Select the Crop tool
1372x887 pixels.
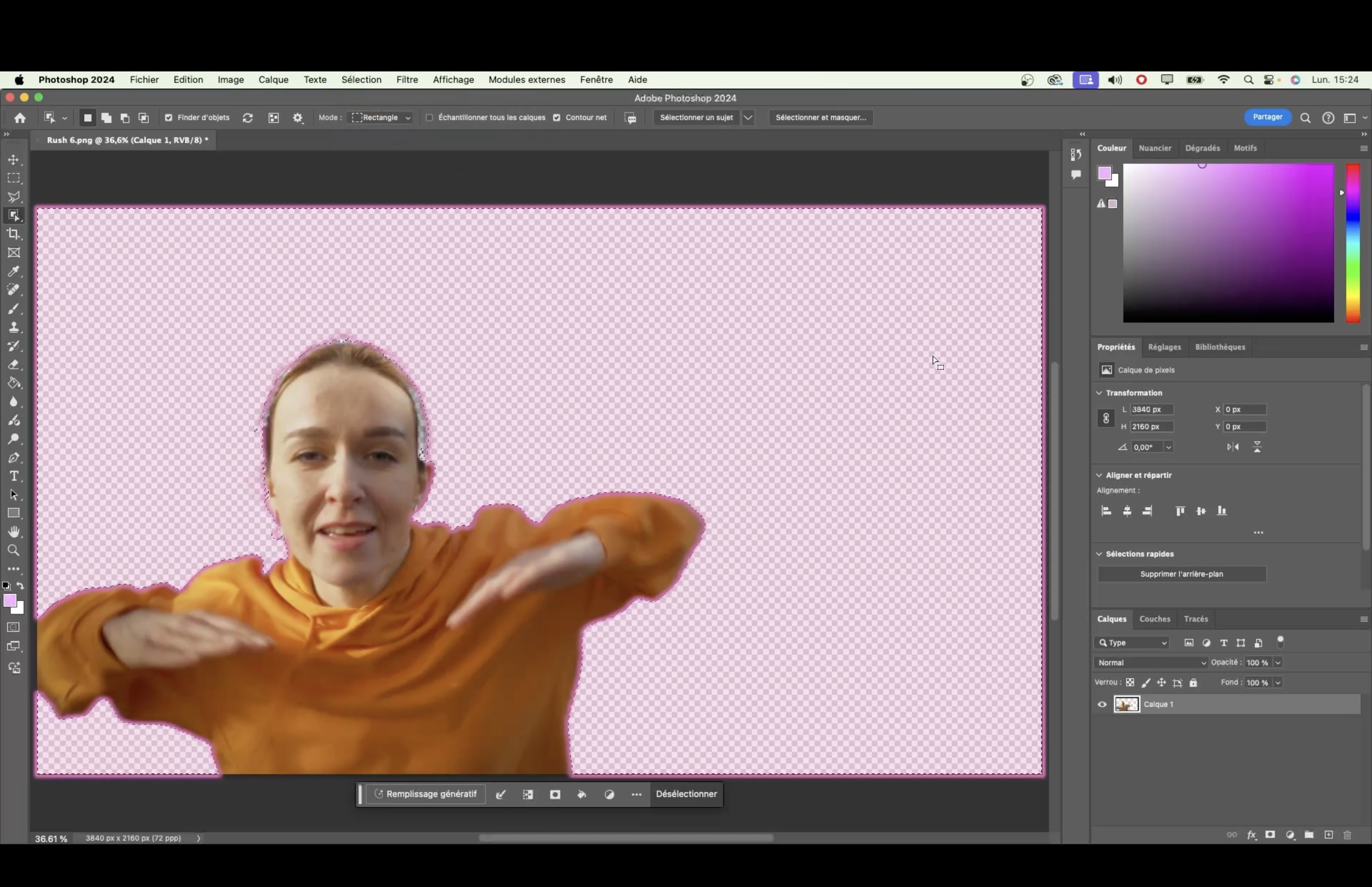point(14,234)
